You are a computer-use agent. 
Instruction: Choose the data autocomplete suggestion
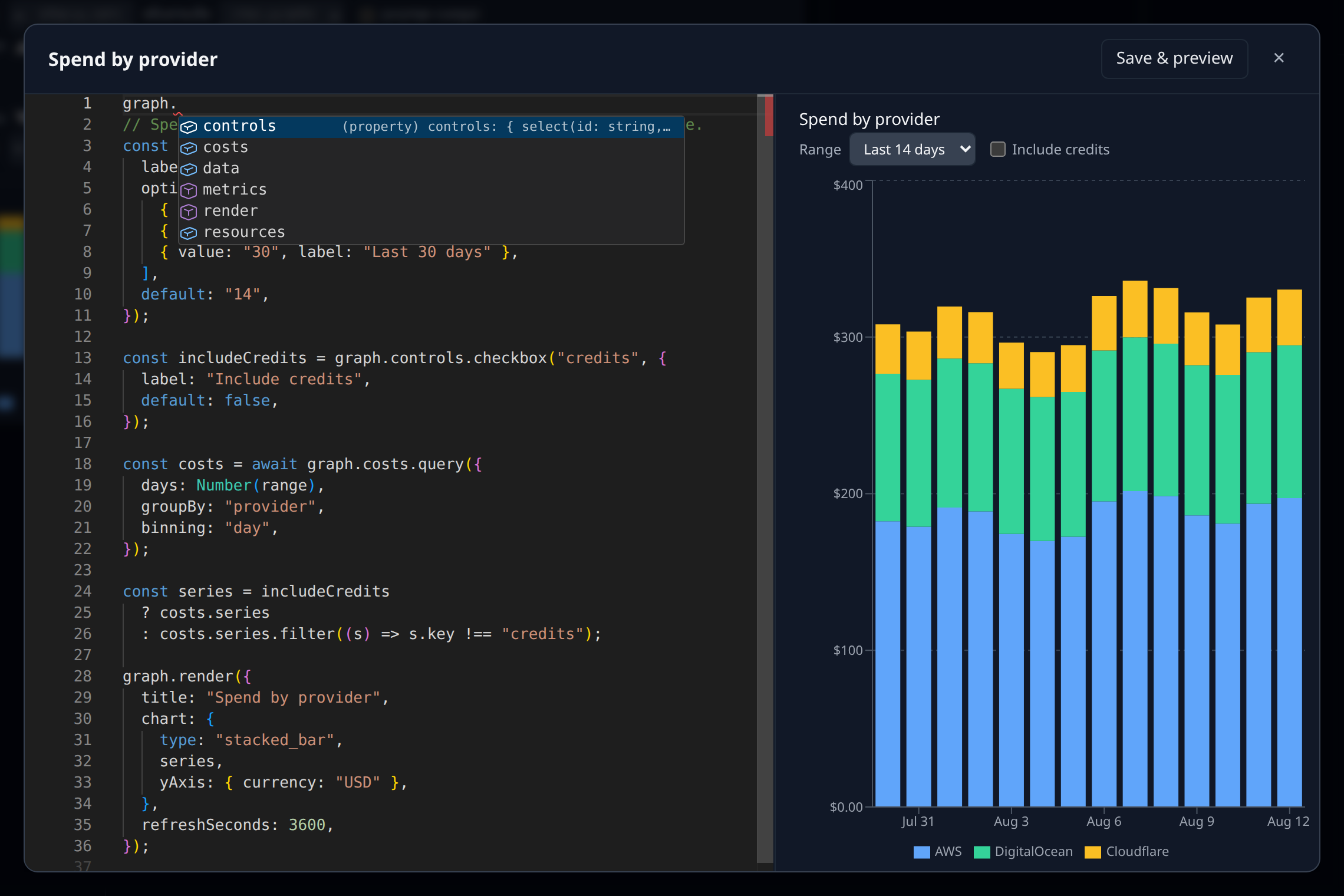pyautogui.click(x=431, y=169)
